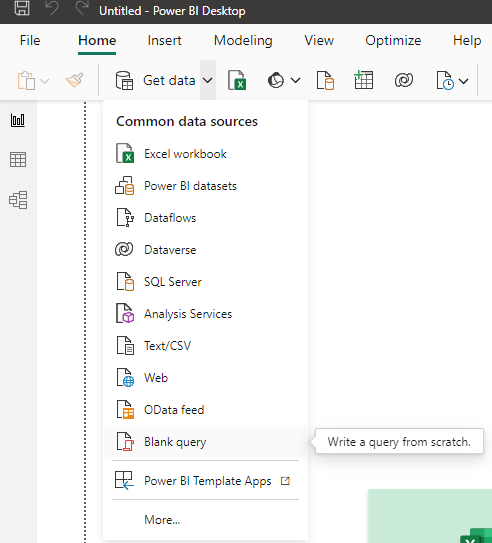Open the Modeling ribbon tab
492x543 pixels.
coord(243,41)
